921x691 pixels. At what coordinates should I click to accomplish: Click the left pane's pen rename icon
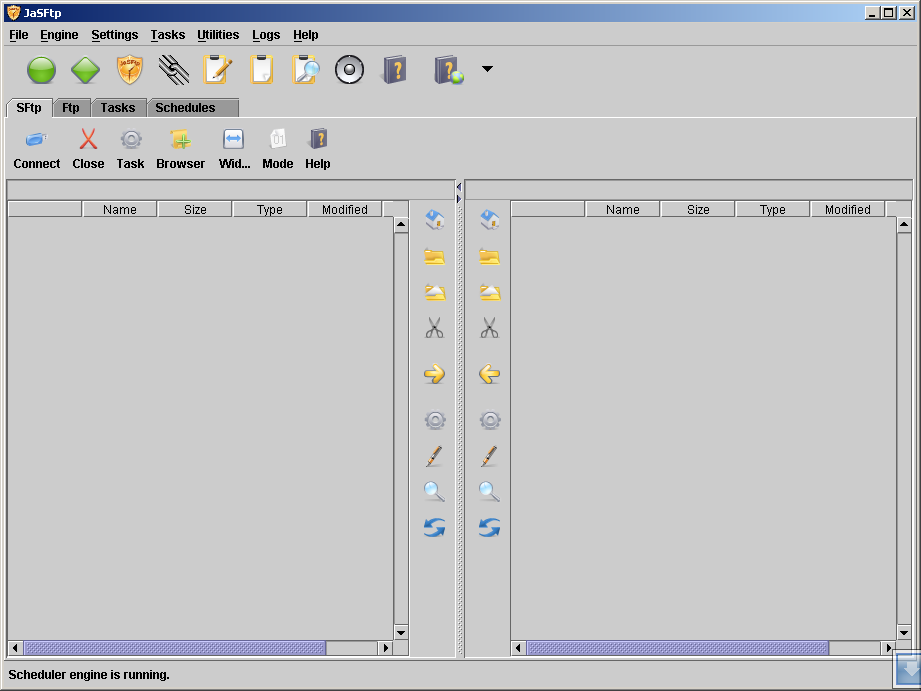434,456
